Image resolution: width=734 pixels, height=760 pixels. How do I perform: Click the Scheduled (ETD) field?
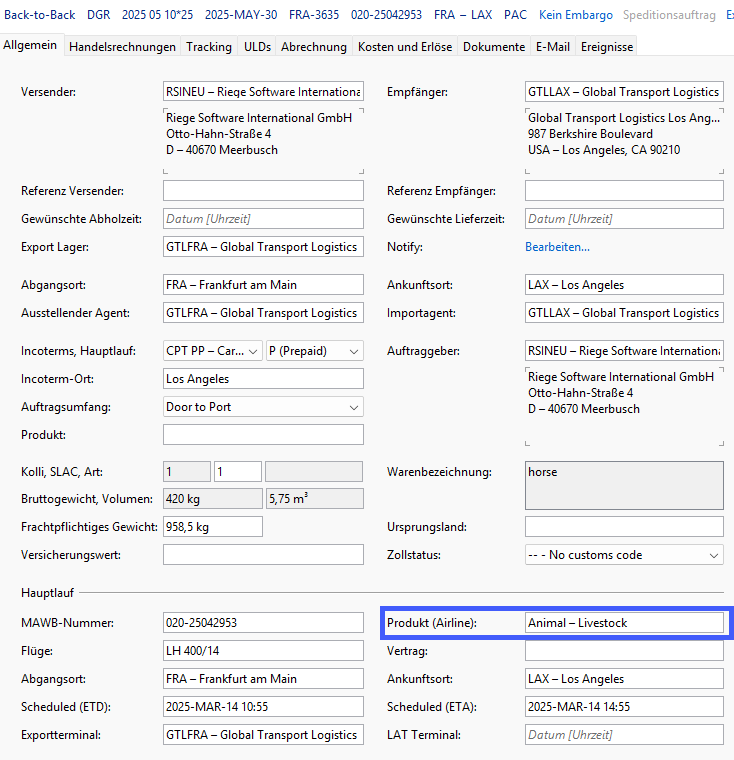(263, 707)
